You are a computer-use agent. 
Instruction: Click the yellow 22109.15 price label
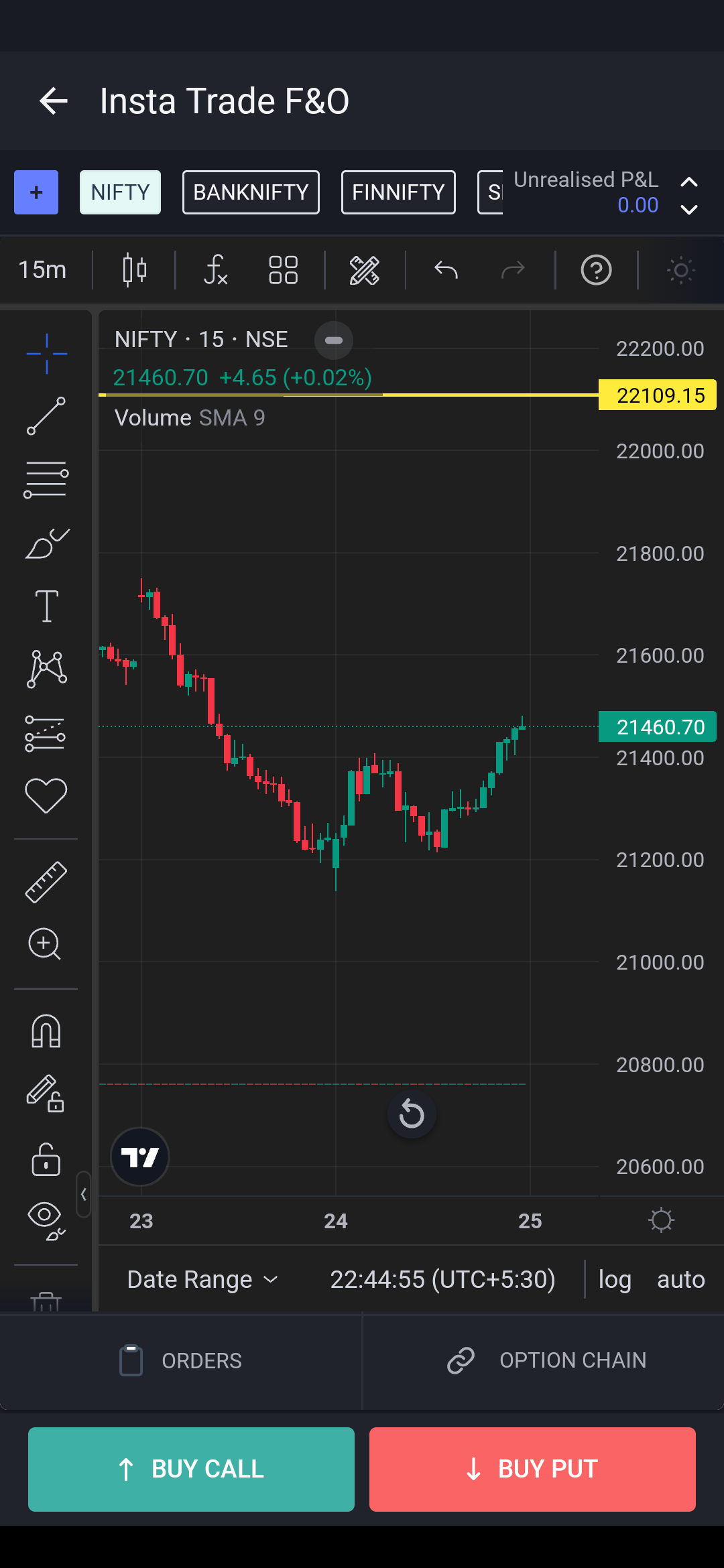click(x=658, y=395)
